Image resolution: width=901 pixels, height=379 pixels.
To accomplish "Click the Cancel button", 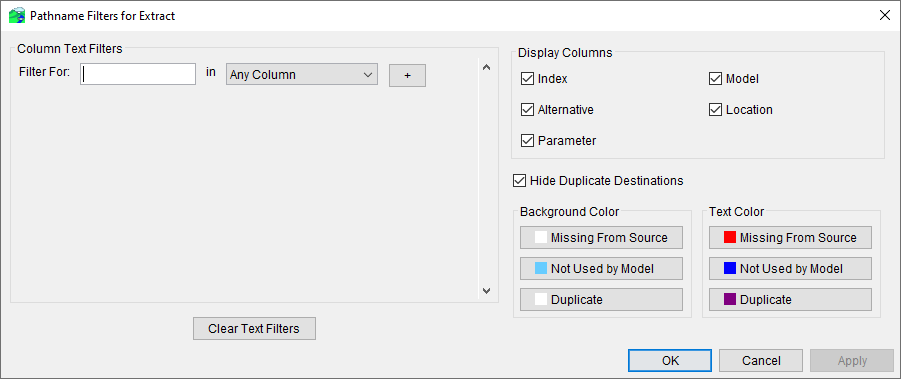I will (761, 361).
